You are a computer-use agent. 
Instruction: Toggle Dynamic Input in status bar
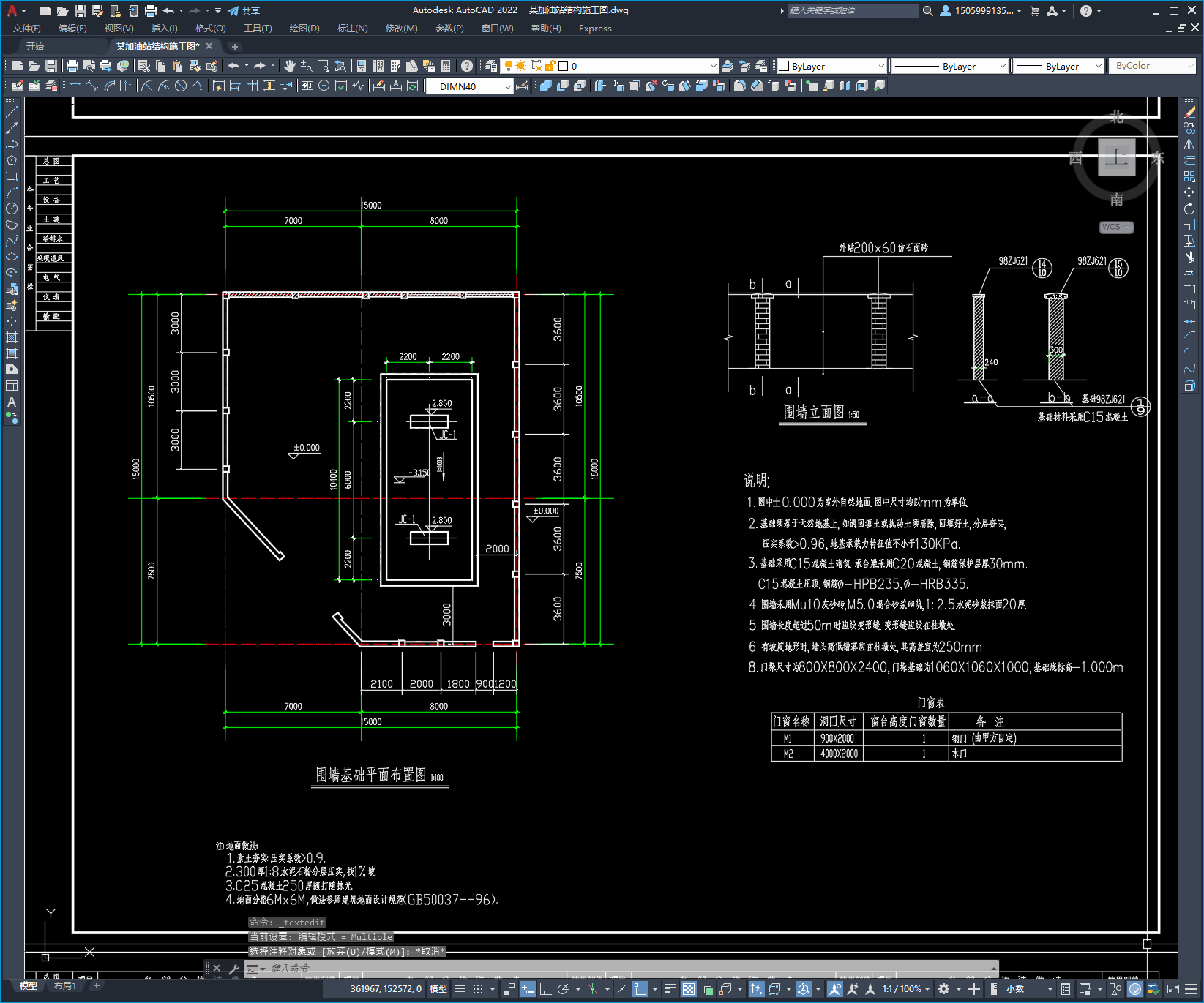(528, 989)
